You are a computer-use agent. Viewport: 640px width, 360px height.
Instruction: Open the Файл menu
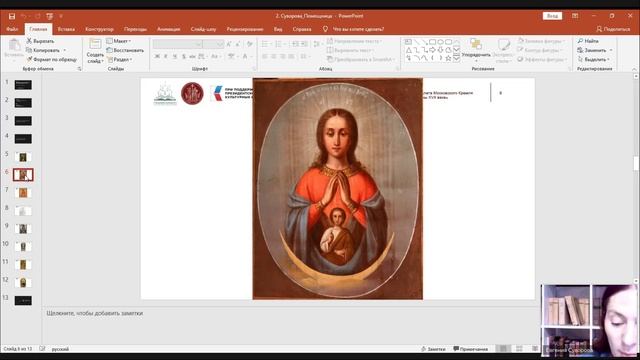coord(12,29)
